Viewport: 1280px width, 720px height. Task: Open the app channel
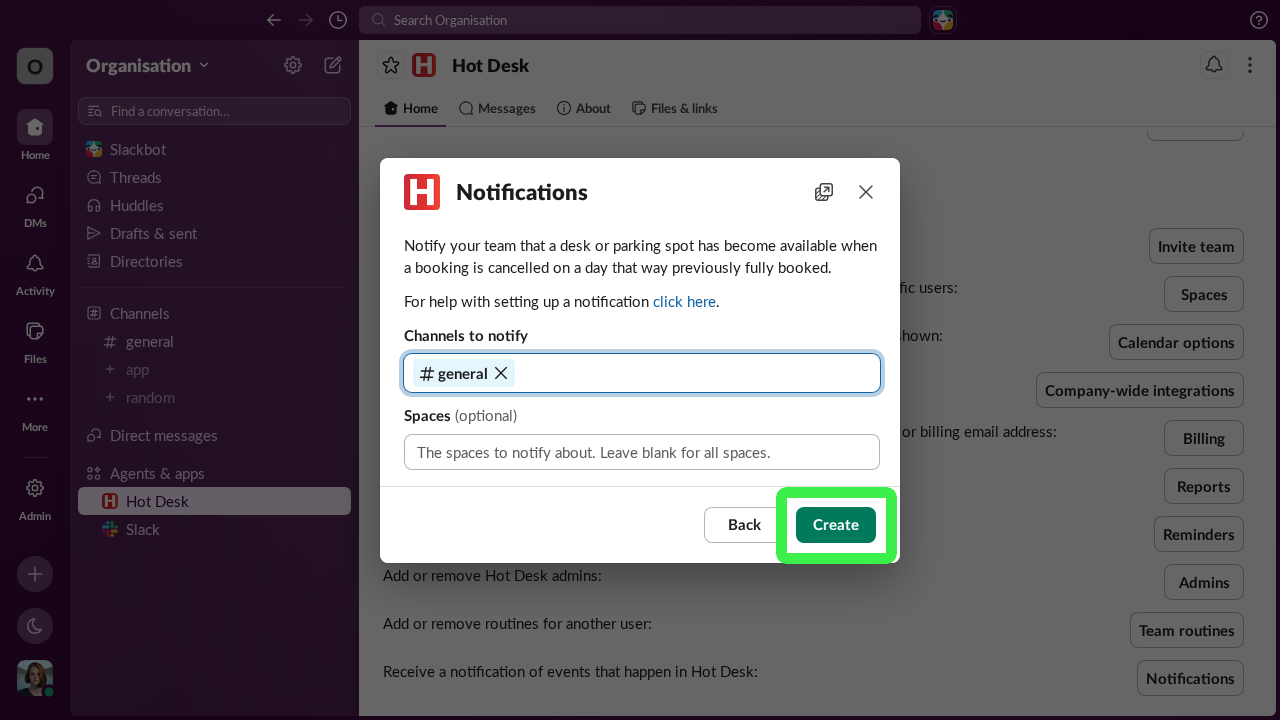pos(214,369)
